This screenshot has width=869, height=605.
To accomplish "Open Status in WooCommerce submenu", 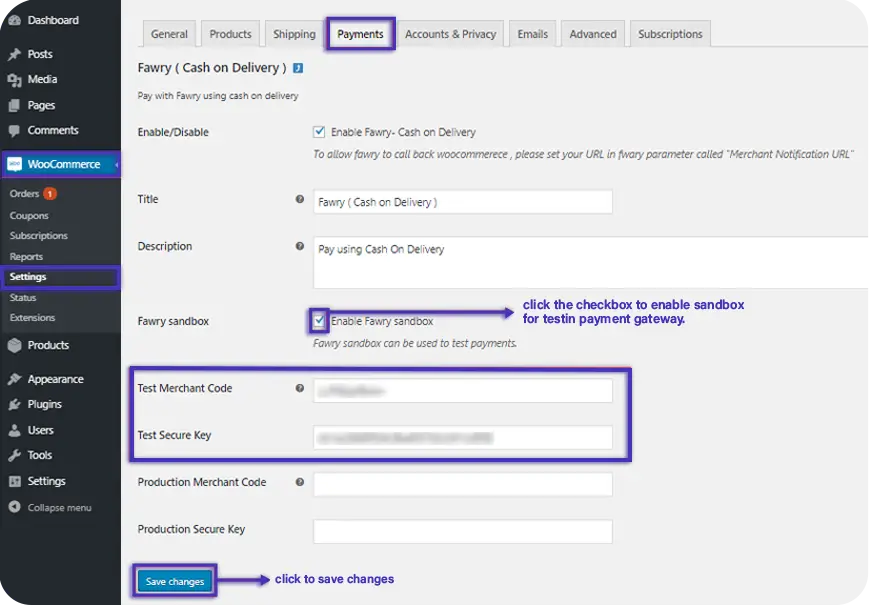I will coord(23,298).
